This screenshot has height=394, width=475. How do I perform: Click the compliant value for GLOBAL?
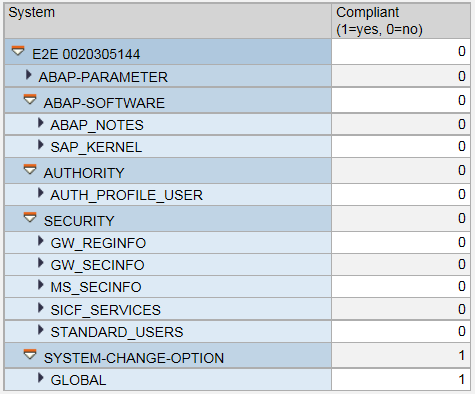point(401,379)
